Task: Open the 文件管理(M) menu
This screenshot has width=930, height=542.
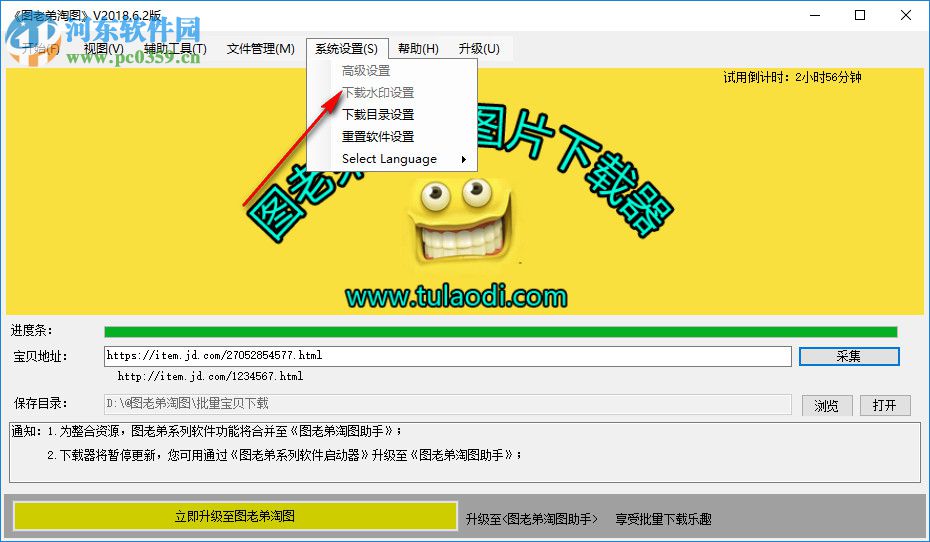Action: point(260,49)
